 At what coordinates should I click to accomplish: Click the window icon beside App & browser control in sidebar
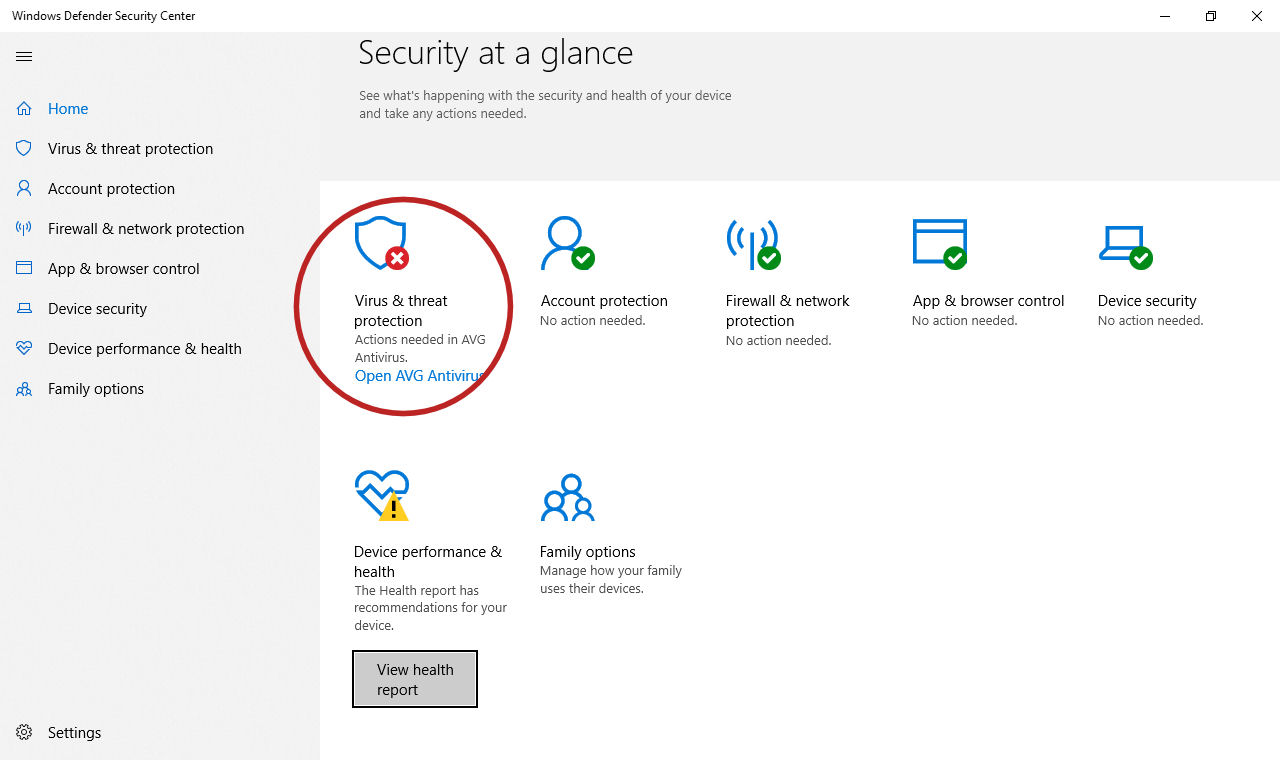24,268
